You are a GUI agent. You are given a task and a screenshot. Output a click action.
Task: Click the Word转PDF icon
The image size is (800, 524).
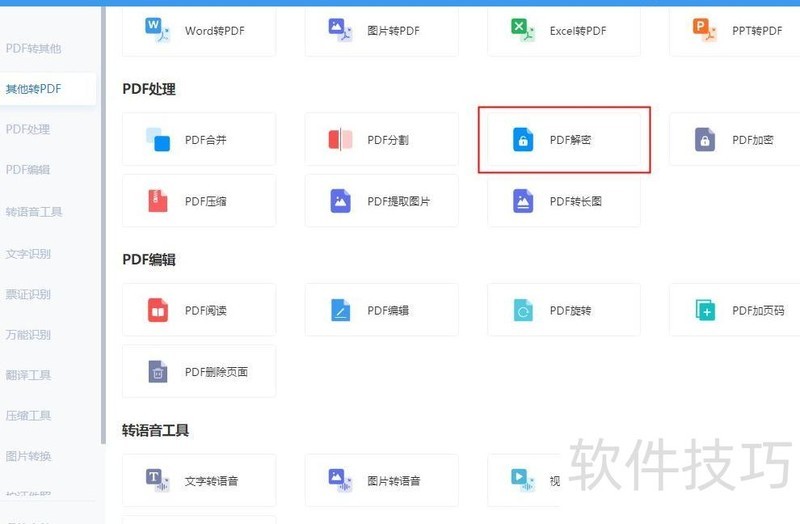(x=157, y=30)
